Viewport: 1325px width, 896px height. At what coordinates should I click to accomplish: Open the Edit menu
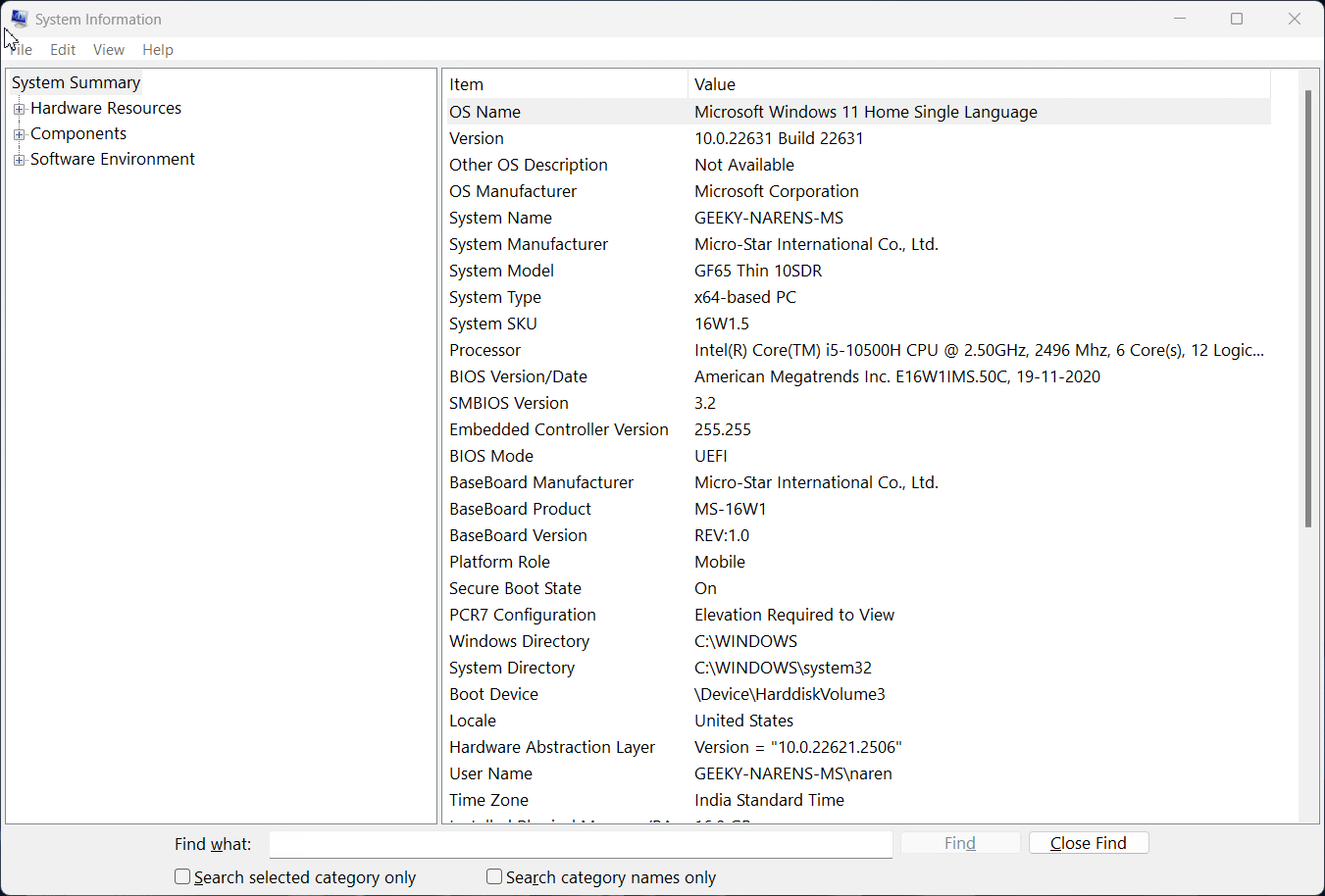[63, 50]
